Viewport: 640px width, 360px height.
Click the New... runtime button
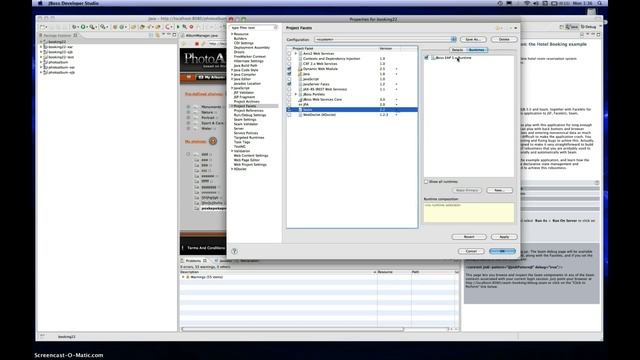pos(499,190)
